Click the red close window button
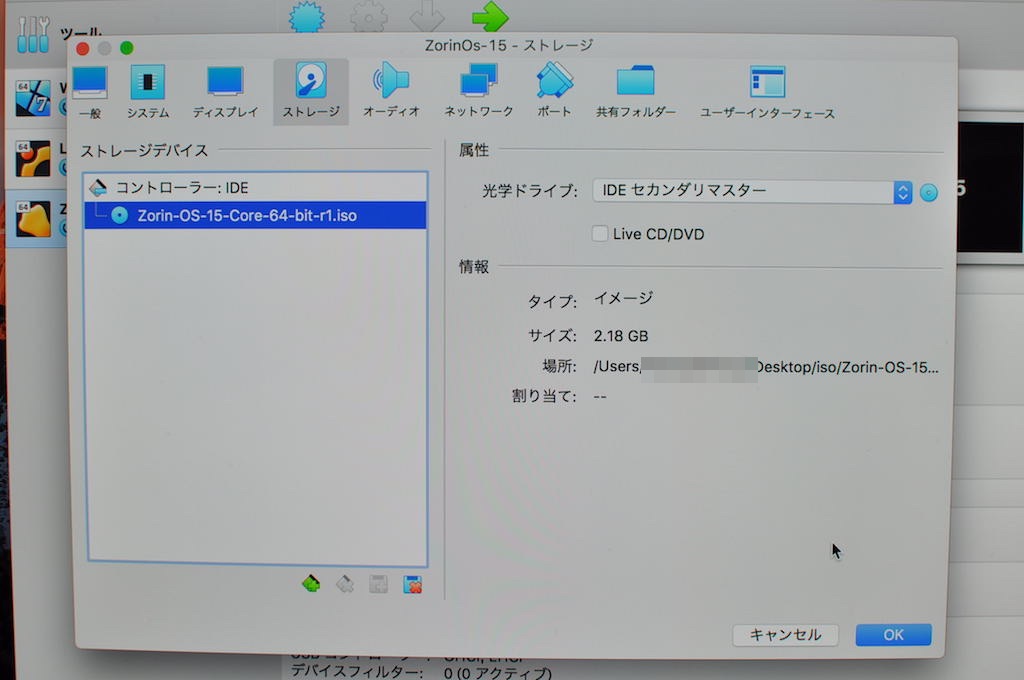The width and height of the screenshot is (1024, 680). click(83, 48)
